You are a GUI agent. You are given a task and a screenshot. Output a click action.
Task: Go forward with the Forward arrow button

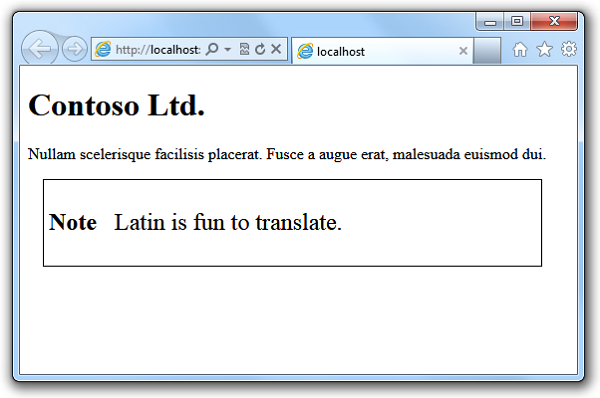coord(75,49)
